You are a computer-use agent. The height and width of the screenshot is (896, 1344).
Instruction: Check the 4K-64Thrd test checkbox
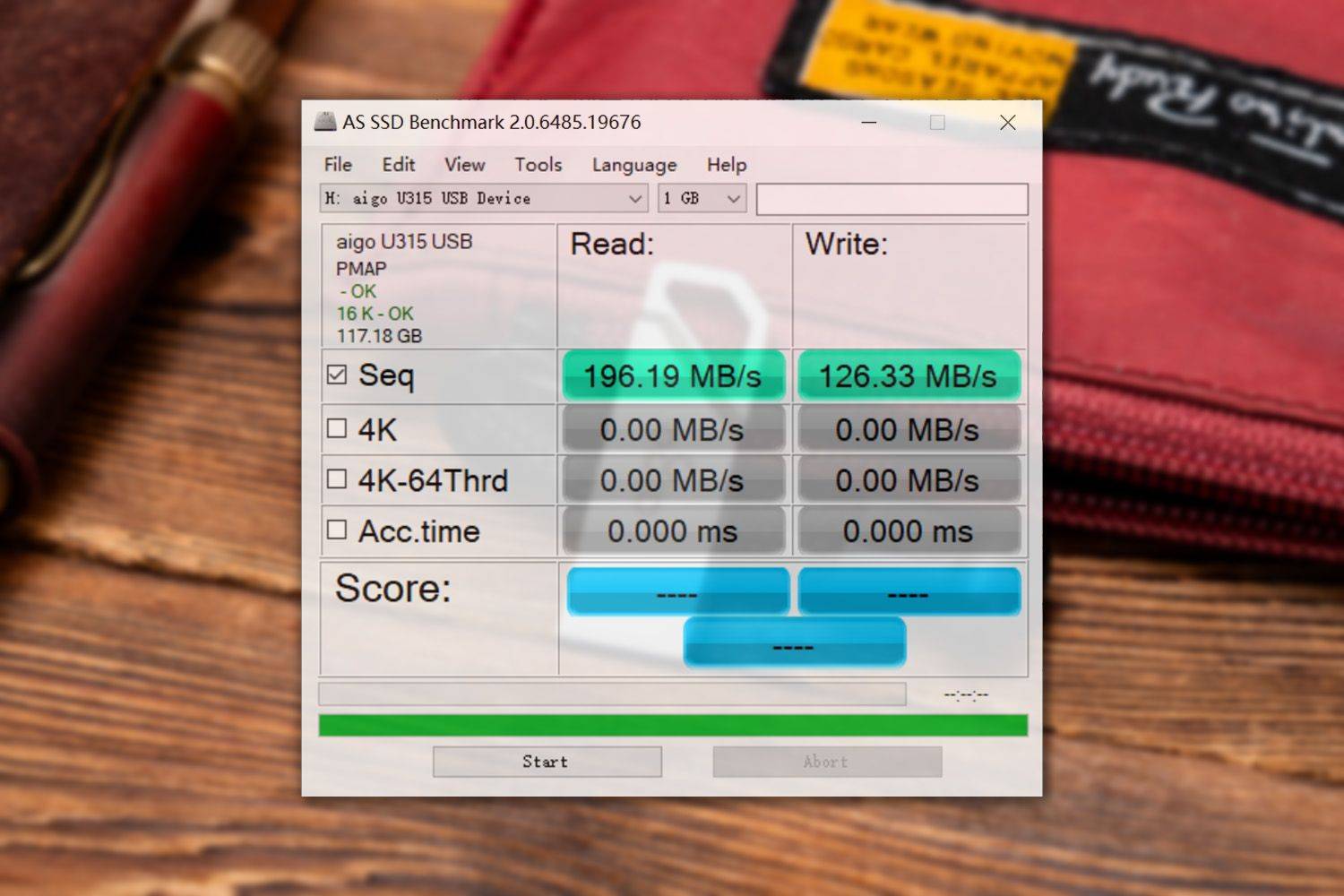pos(337,479)
